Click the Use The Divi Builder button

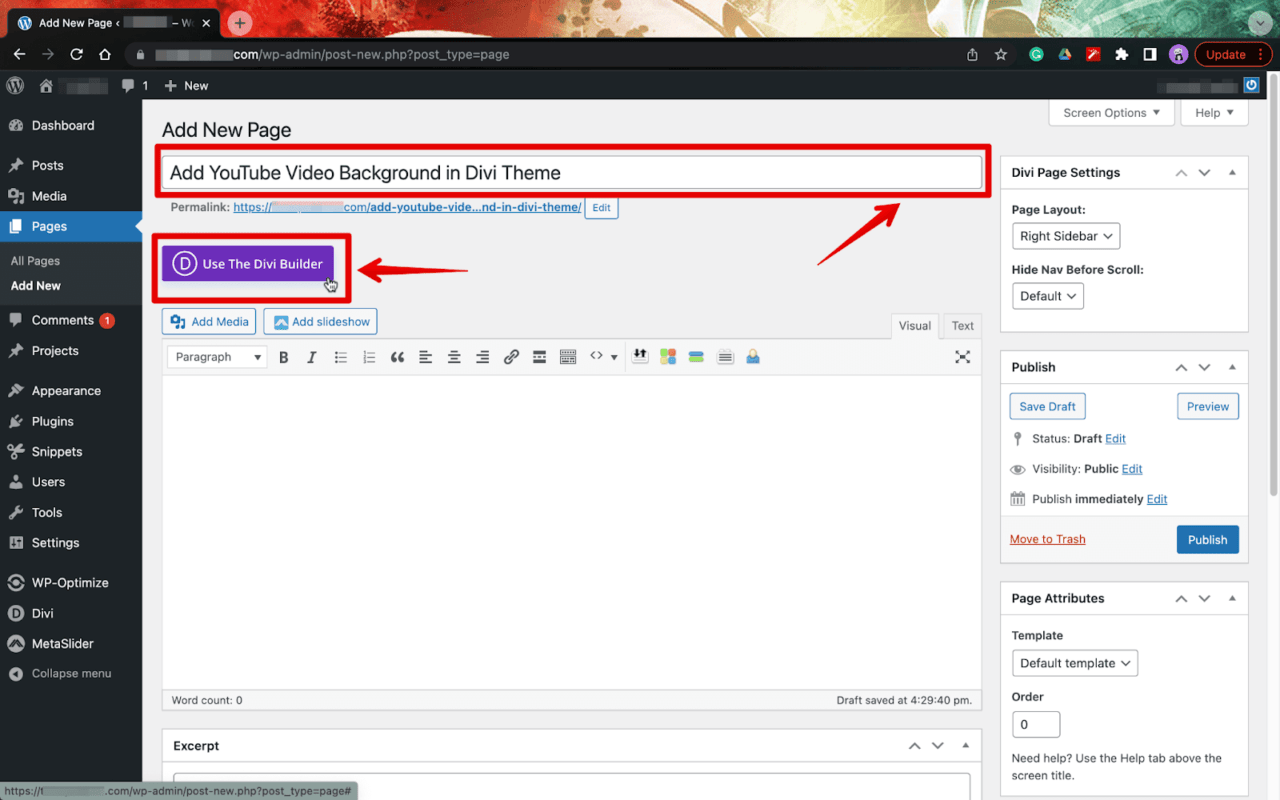[248, 264]
